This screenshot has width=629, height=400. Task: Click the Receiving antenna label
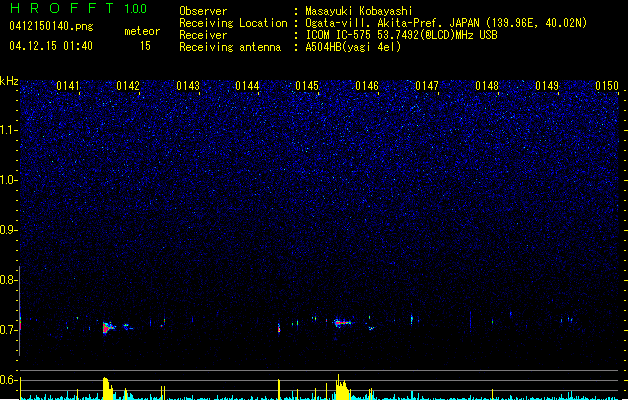coord(230,47)
